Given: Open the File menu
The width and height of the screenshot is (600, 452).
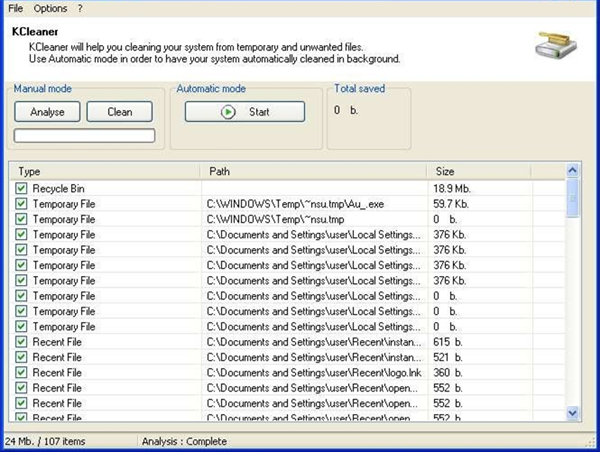Looking at the screenshot, I should pos(15,8).
